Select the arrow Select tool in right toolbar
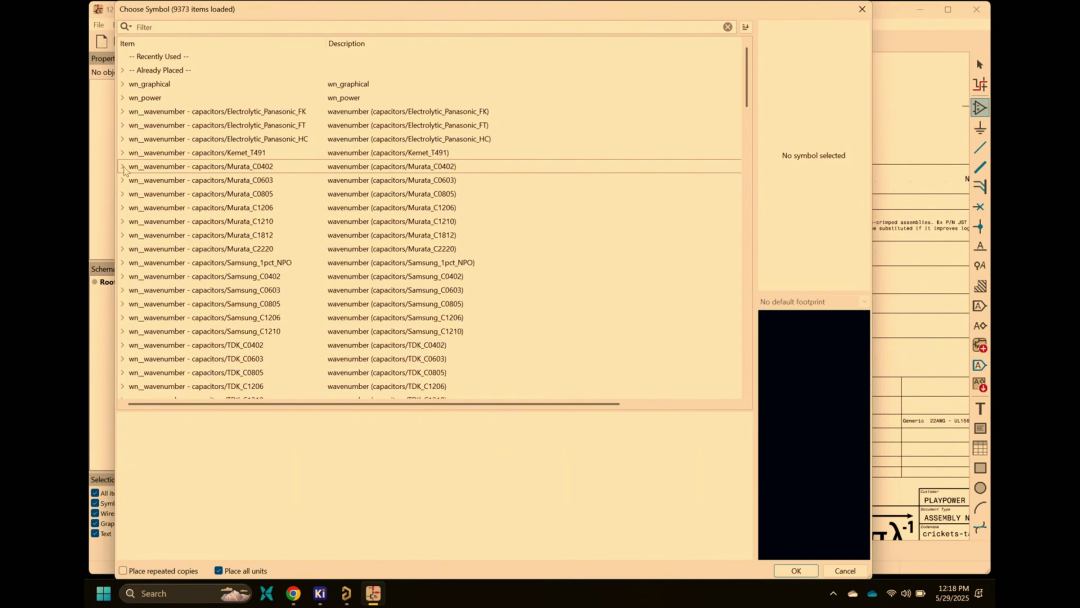 coord(979,65)
